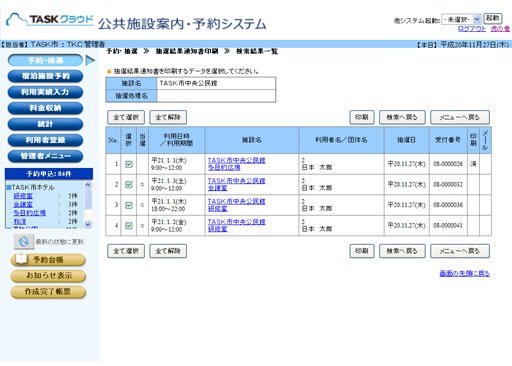Open the 料金収納 menu

tap(45, 108)
